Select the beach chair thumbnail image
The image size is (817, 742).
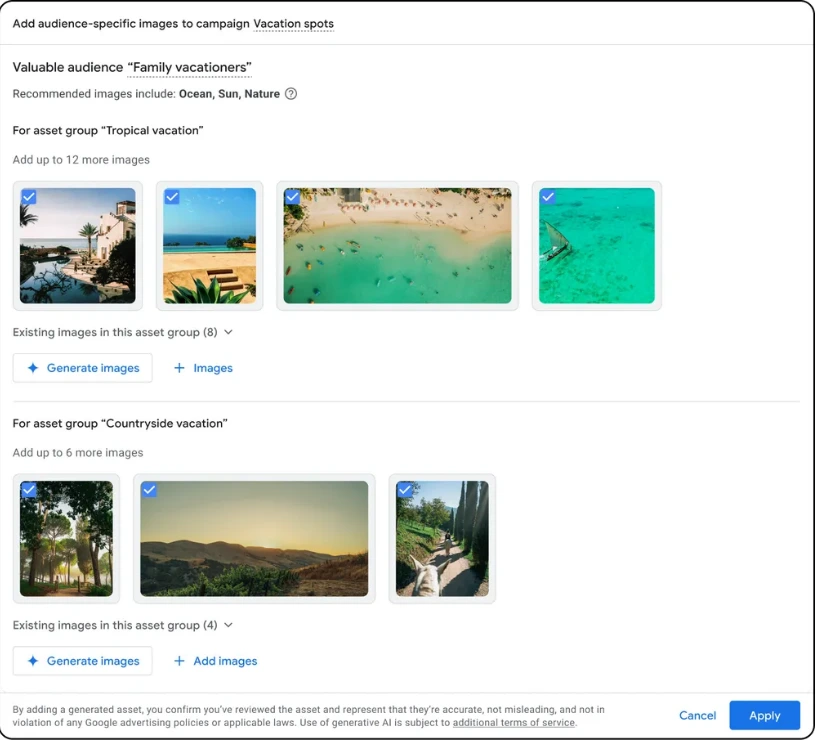tap(209, 243)
